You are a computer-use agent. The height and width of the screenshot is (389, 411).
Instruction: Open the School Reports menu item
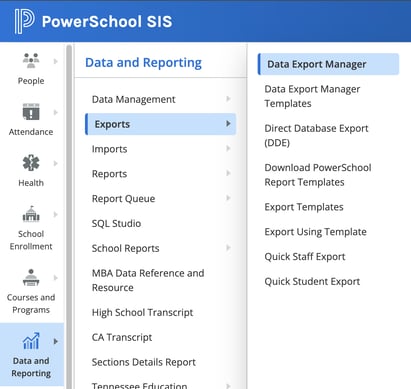(125, 248)
